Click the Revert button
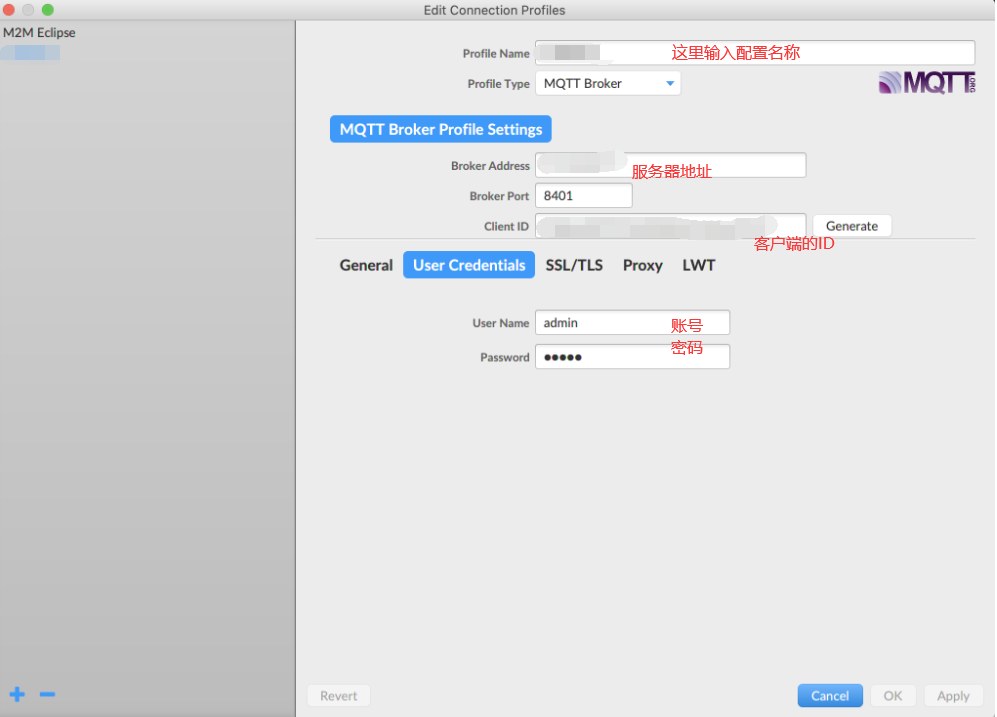 [x=338, y=696]
